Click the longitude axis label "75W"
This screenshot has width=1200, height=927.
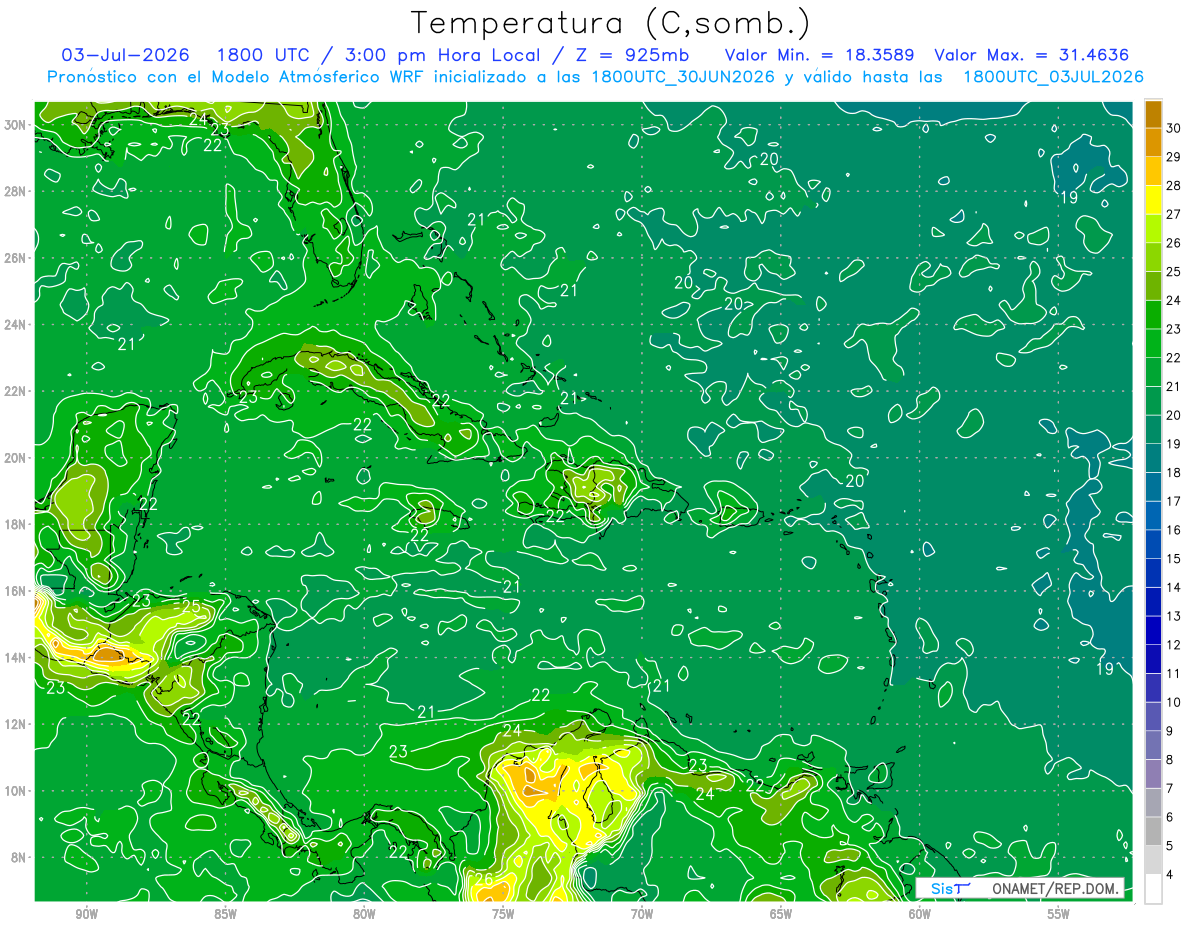pyautogui.click(x=503, y=914)
